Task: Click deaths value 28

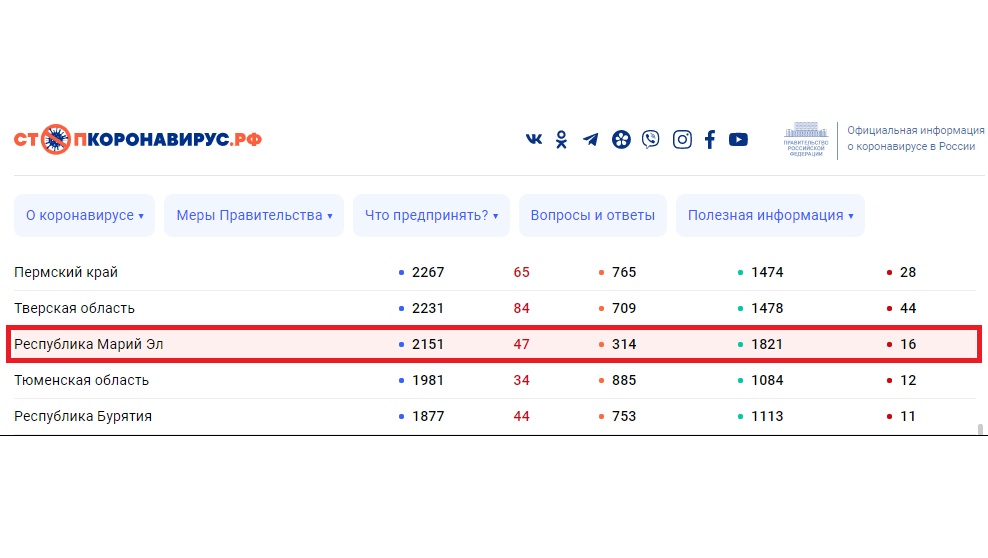Action: tap(908, 272)
